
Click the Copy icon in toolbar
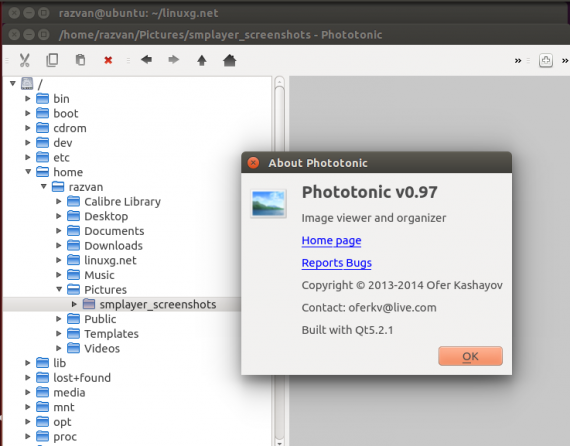point(52,60)
